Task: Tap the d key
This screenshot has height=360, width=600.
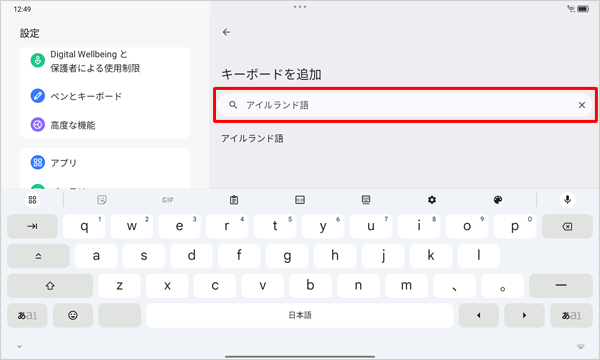Action: coord(192,256)
